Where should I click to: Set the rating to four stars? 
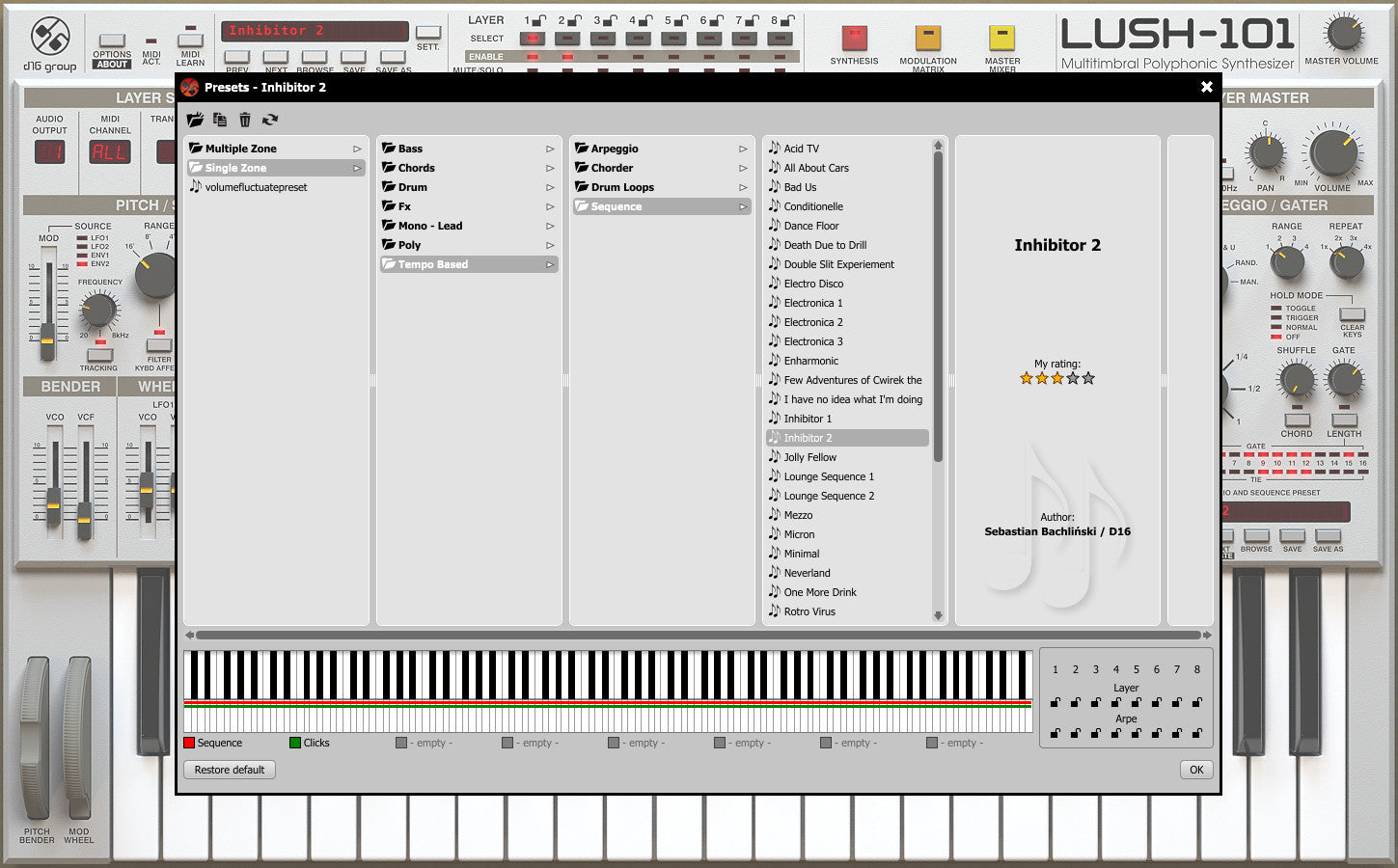click(x=1073, y=378)
